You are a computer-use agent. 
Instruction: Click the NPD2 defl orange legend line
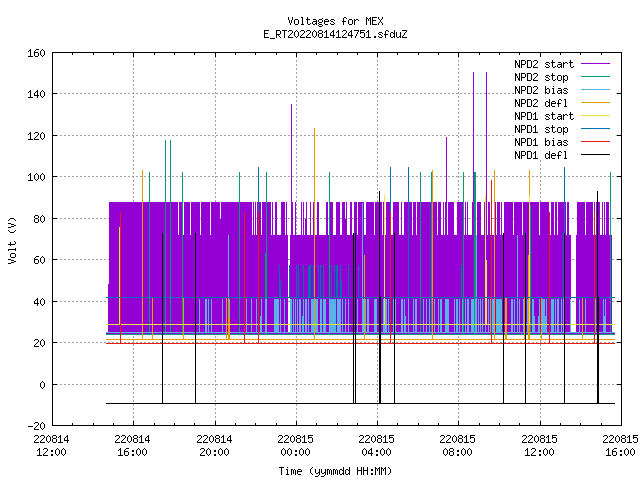pos(595,103)
